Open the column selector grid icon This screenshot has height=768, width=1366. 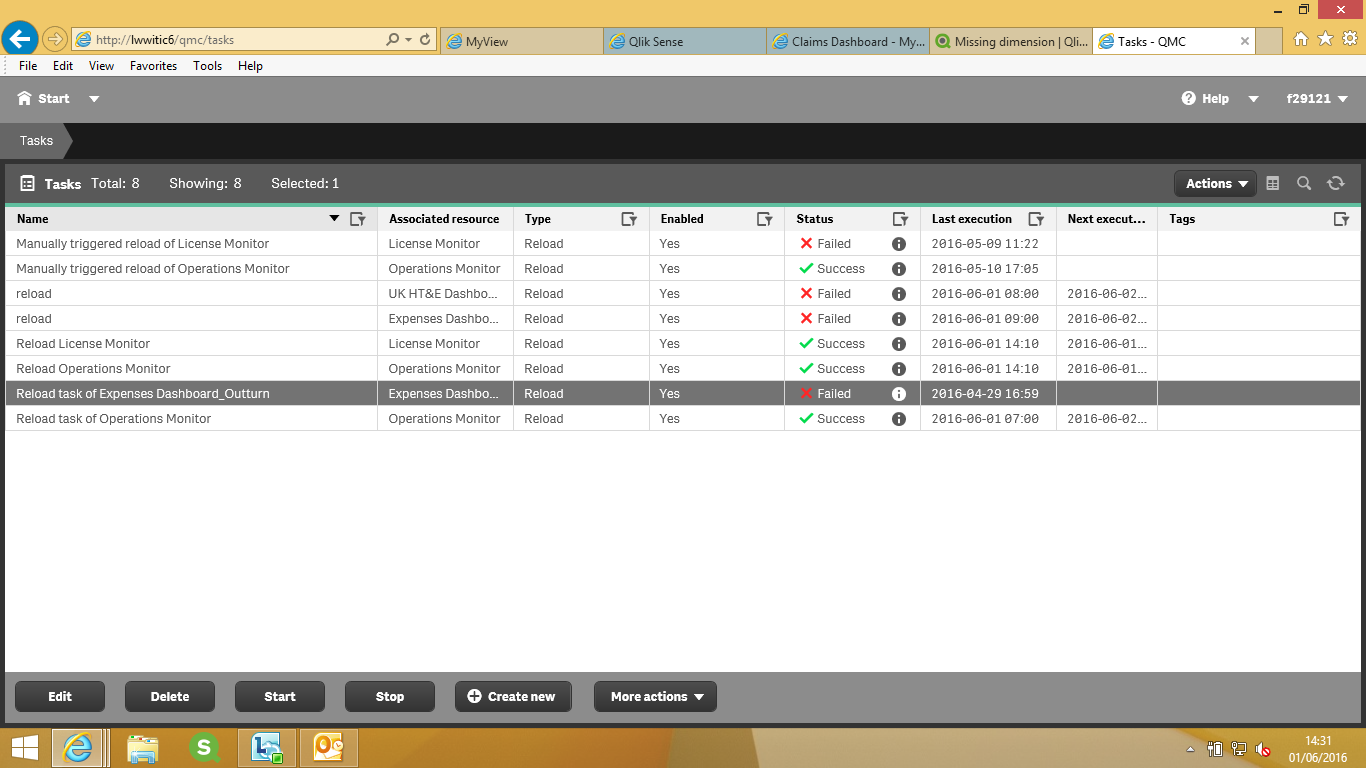tap(1273, 183)
